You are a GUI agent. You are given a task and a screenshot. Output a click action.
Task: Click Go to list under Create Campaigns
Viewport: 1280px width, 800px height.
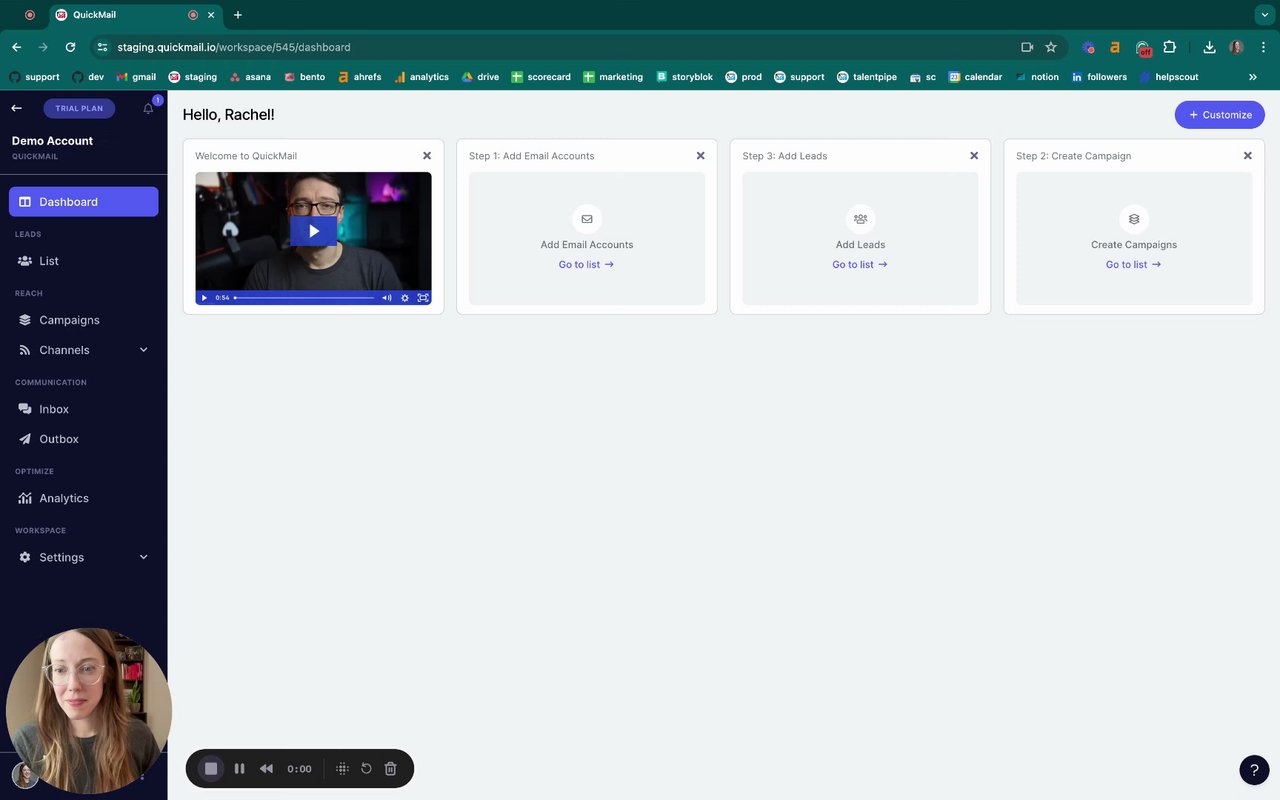point(1133,265)
